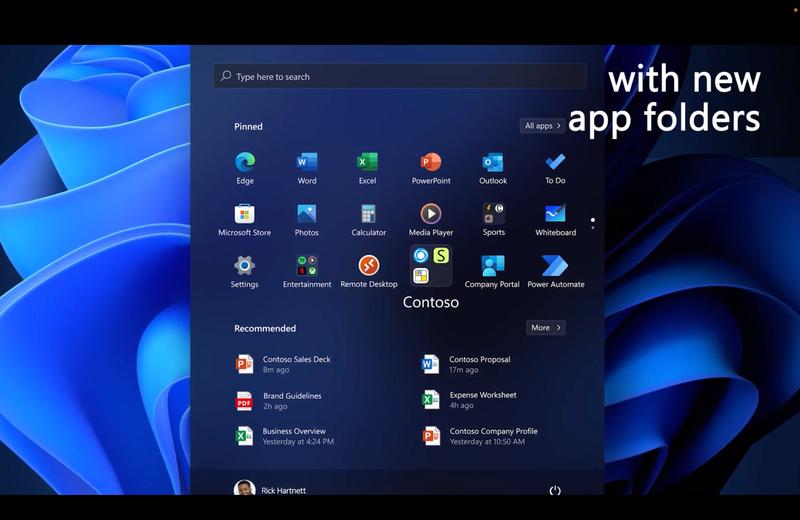Image resolution: width=800 pixels, height=520 pixels.
Task: Launch PowerPoint from the pinned apps
Action: [x=431, y=168]
